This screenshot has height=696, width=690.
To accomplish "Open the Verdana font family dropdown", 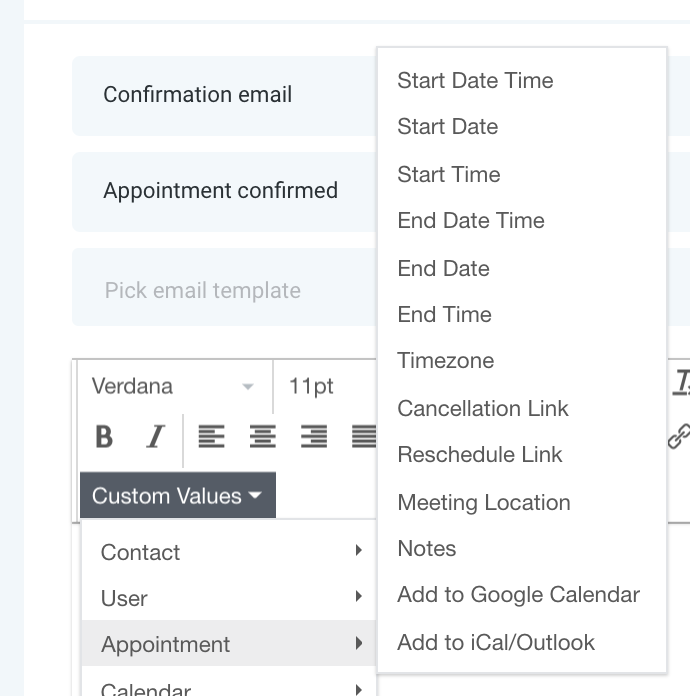I will [173, 386].
